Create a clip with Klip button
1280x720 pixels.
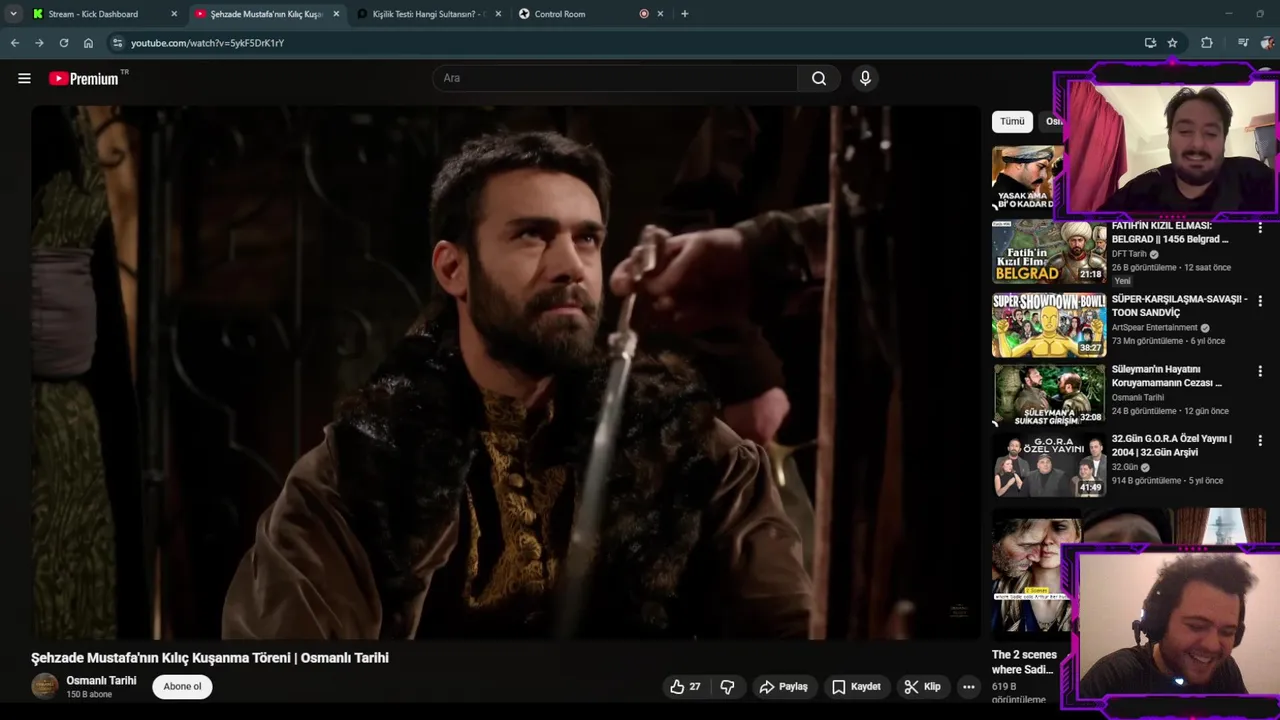[x=922, y=687]
